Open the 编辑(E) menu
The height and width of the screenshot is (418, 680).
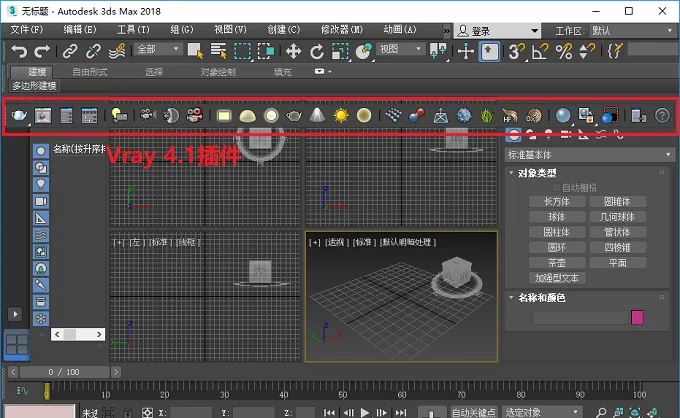[x=80, y=29]
